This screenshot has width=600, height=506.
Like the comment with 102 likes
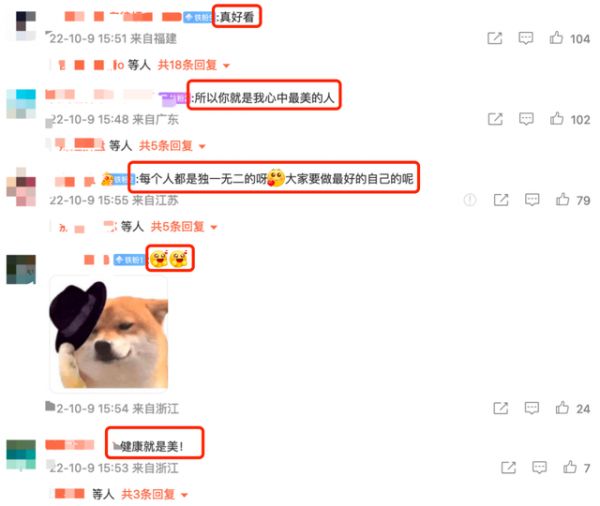pyautogui.click(x=557, y=119)
